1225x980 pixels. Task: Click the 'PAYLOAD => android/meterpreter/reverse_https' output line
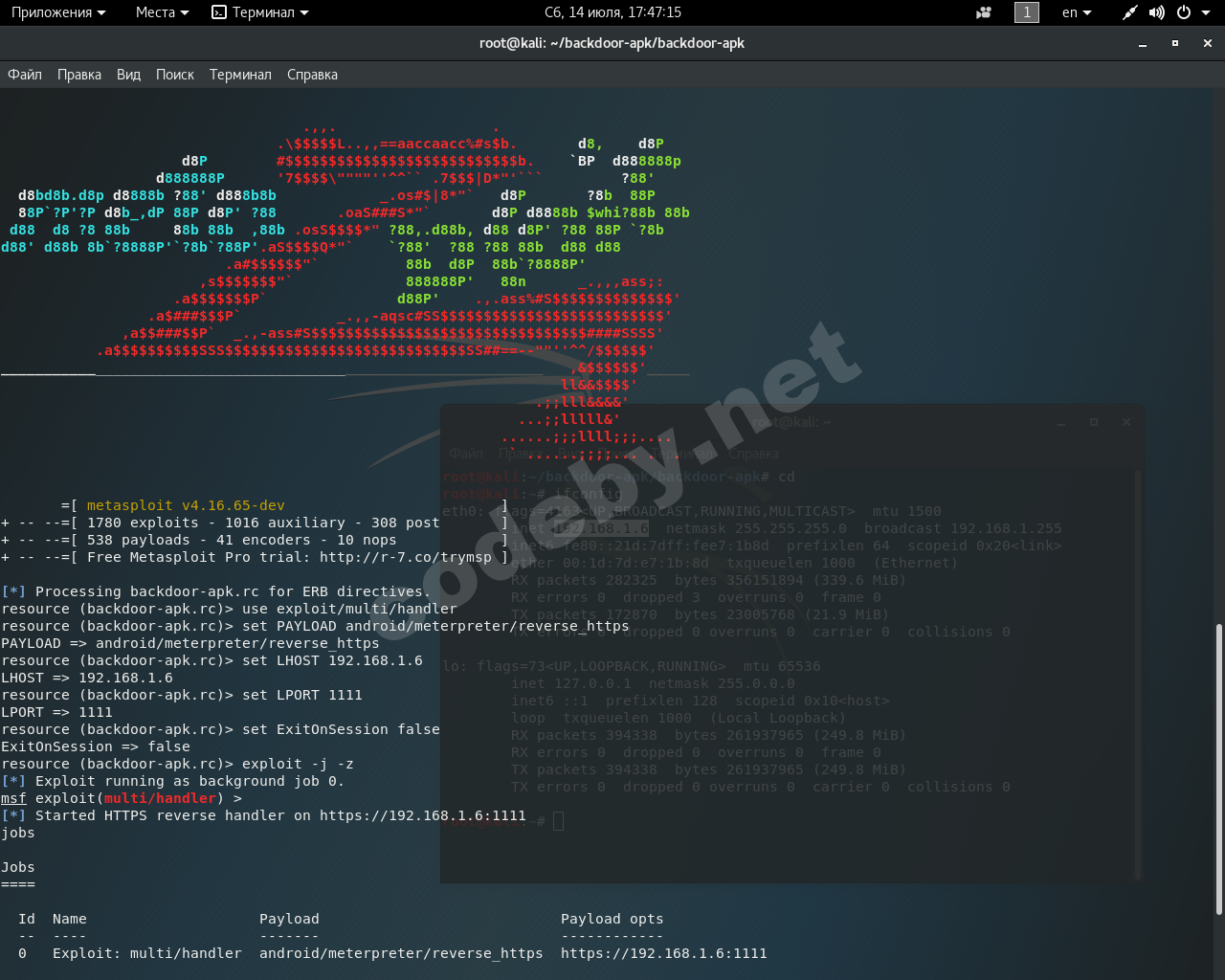click(x=190, y=643)
